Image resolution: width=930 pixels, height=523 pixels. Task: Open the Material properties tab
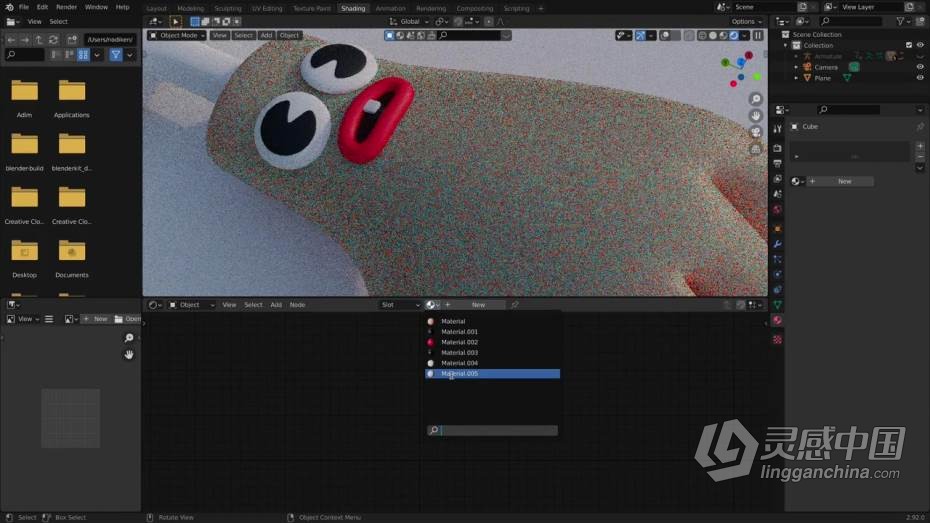[778, 320]
